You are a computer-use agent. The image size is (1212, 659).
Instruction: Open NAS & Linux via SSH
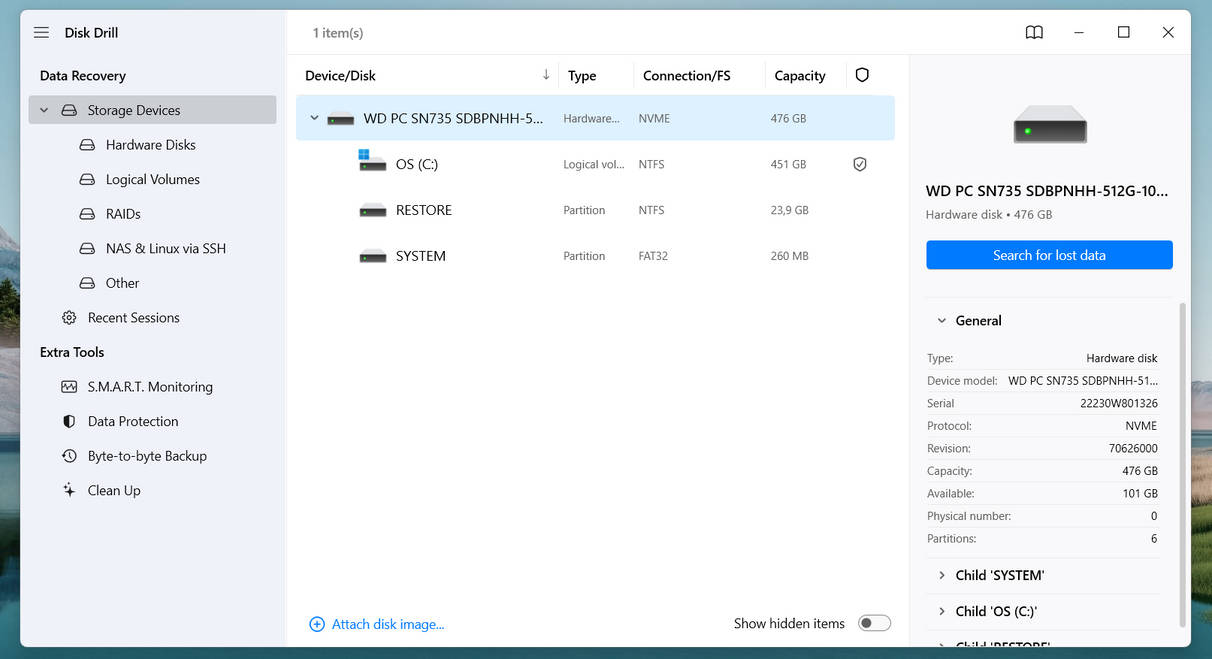(x=166, y=249)
